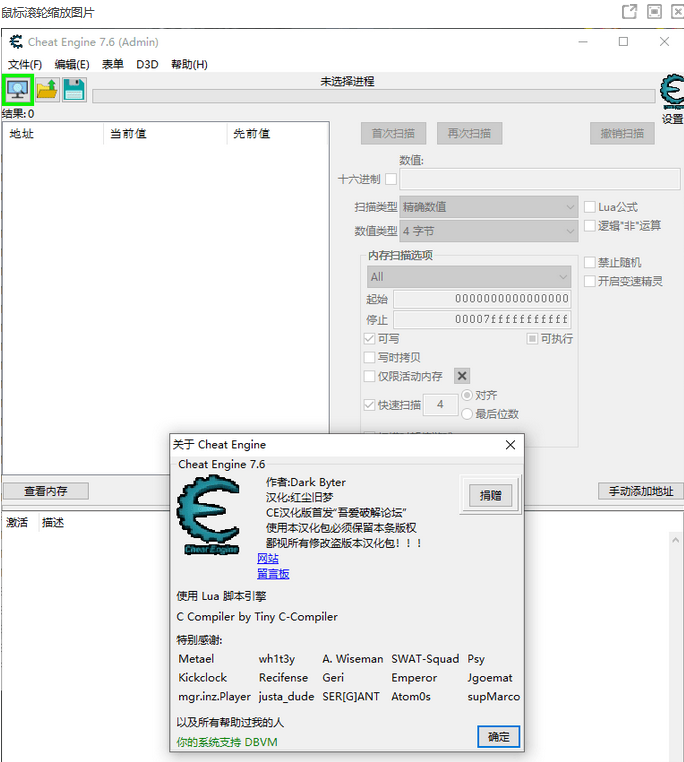
Task: Click the 查看内存 memory view button
Action: pos(46,491)
